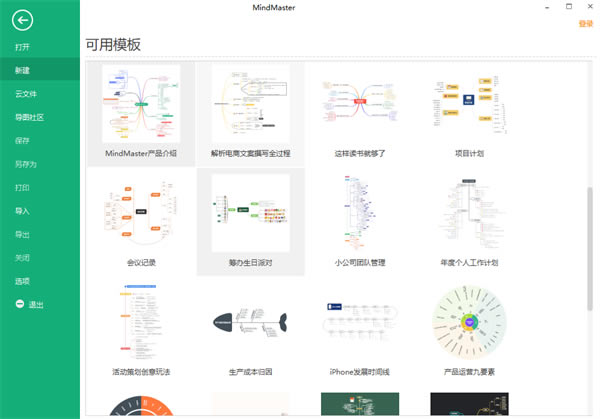This screenshot has height=419, width=600.
Task: Click the template list vertical scrollbar
Action: [590, 249]
